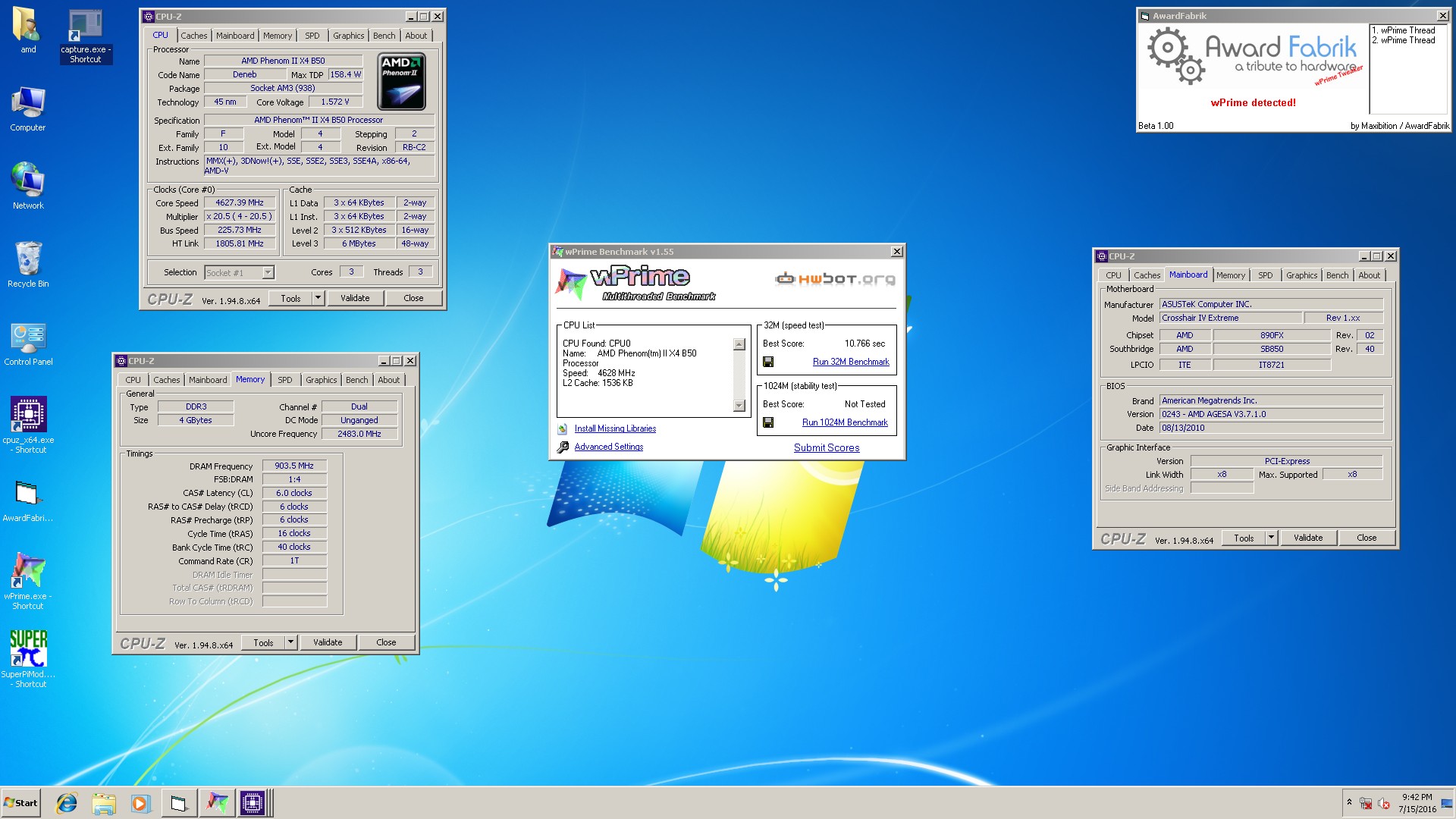Select '2. wPrime Thread' in AwardFabrik list

point(1404,41)
